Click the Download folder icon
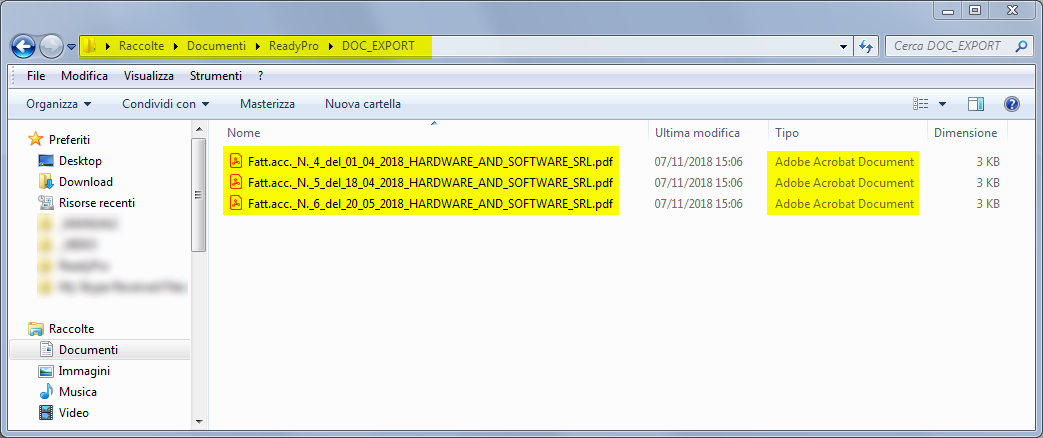 click(46, 182)
